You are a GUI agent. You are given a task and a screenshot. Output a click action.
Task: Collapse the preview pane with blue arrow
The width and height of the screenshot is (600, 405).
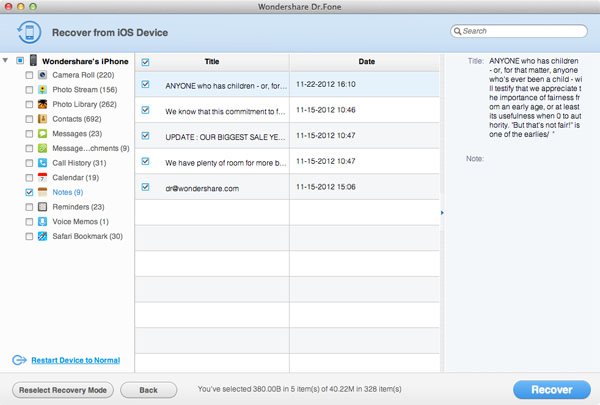pos(442,213)
